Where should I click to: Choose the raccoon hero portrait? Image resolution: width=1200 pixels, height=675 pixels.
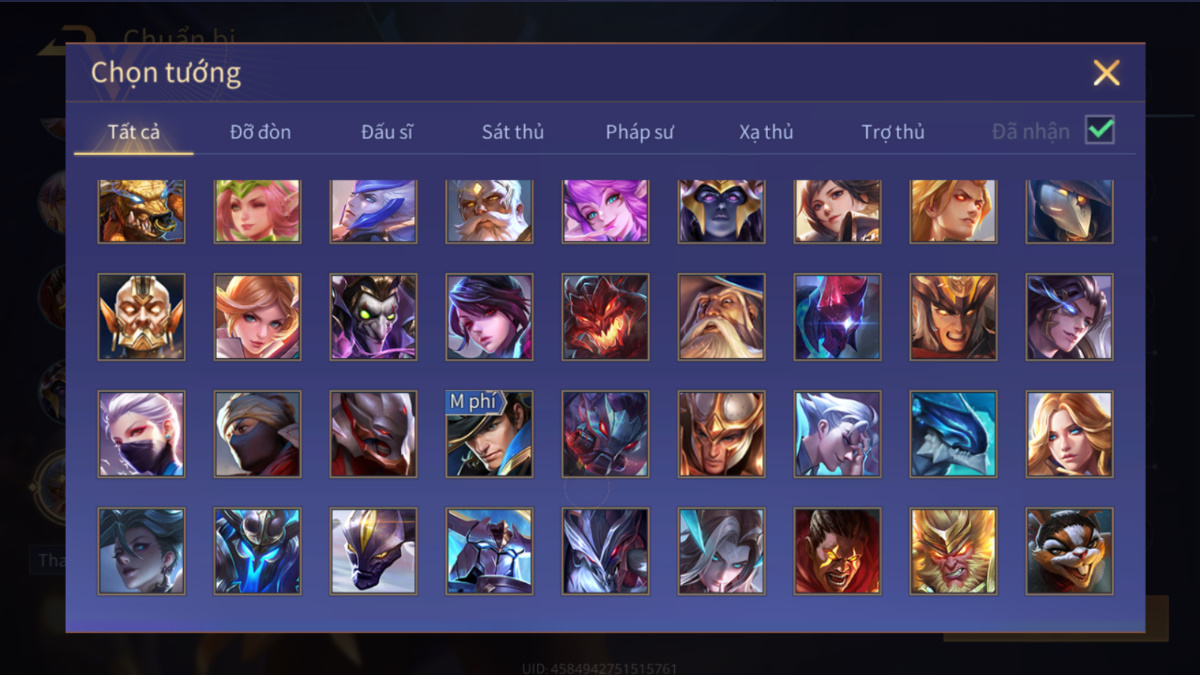tap(1070, 551)
